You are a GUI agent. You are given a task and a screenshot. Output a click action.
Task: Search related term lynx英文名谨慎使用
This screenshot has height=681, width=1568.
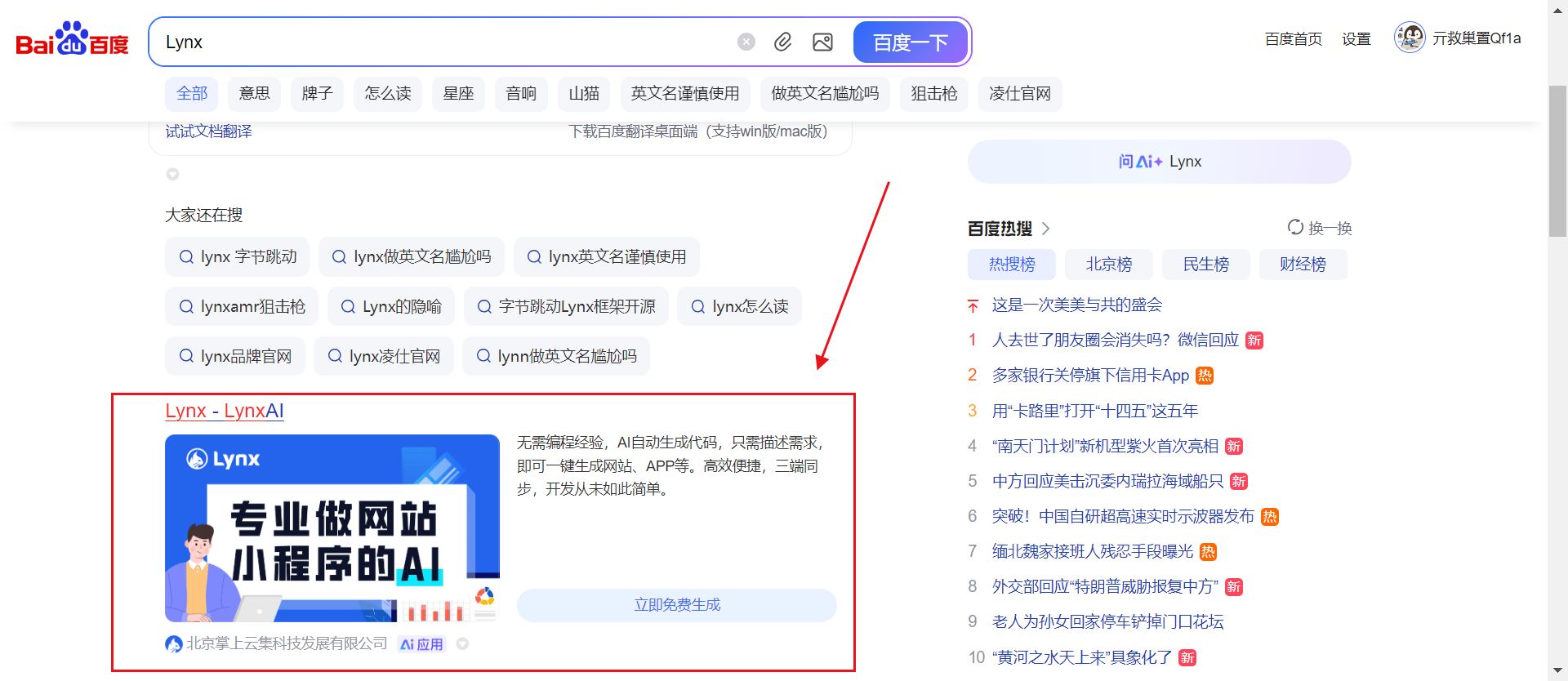(x=607, y=256)
